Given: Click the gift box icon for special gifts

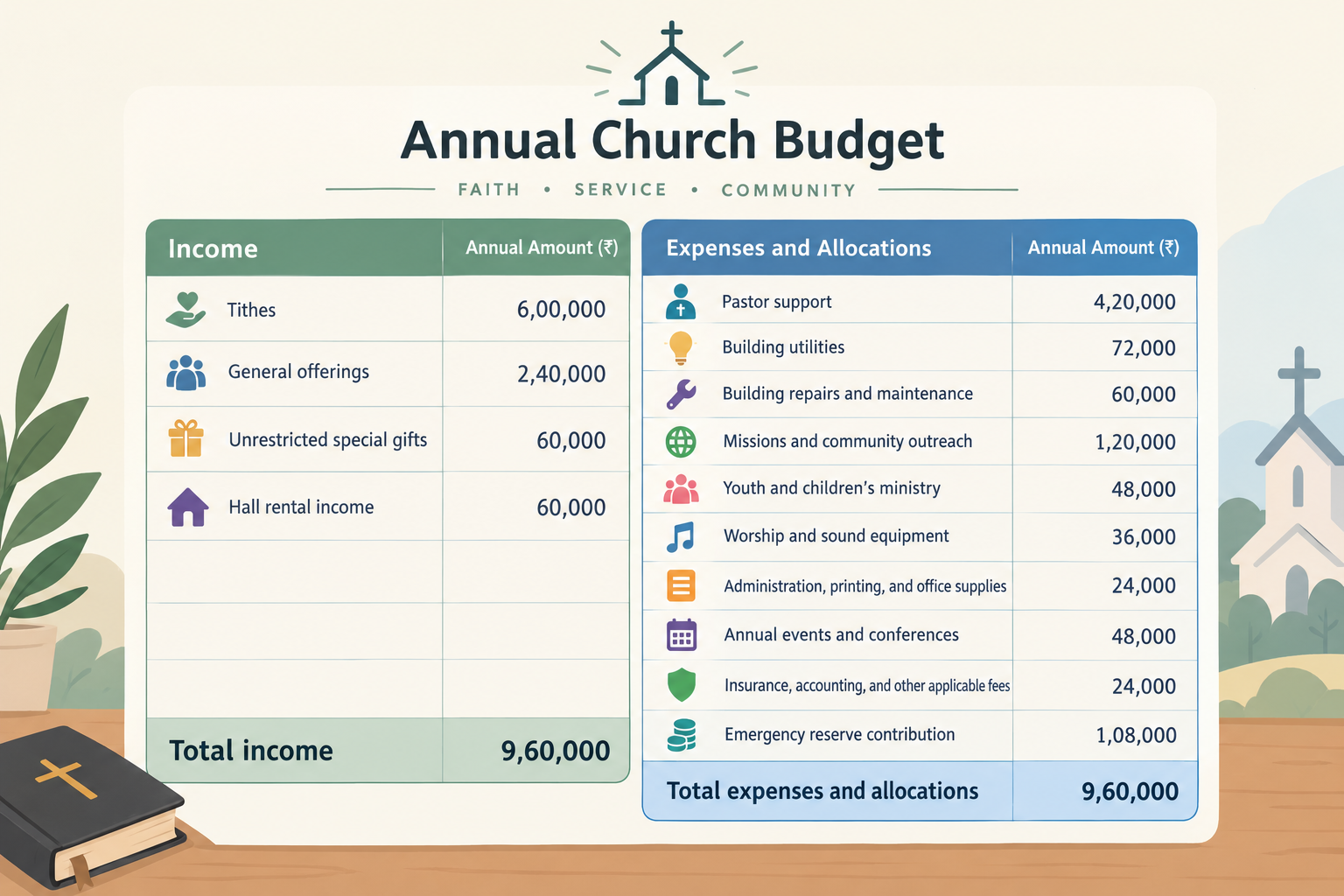Looking at the screenshot, I should 186,438.
